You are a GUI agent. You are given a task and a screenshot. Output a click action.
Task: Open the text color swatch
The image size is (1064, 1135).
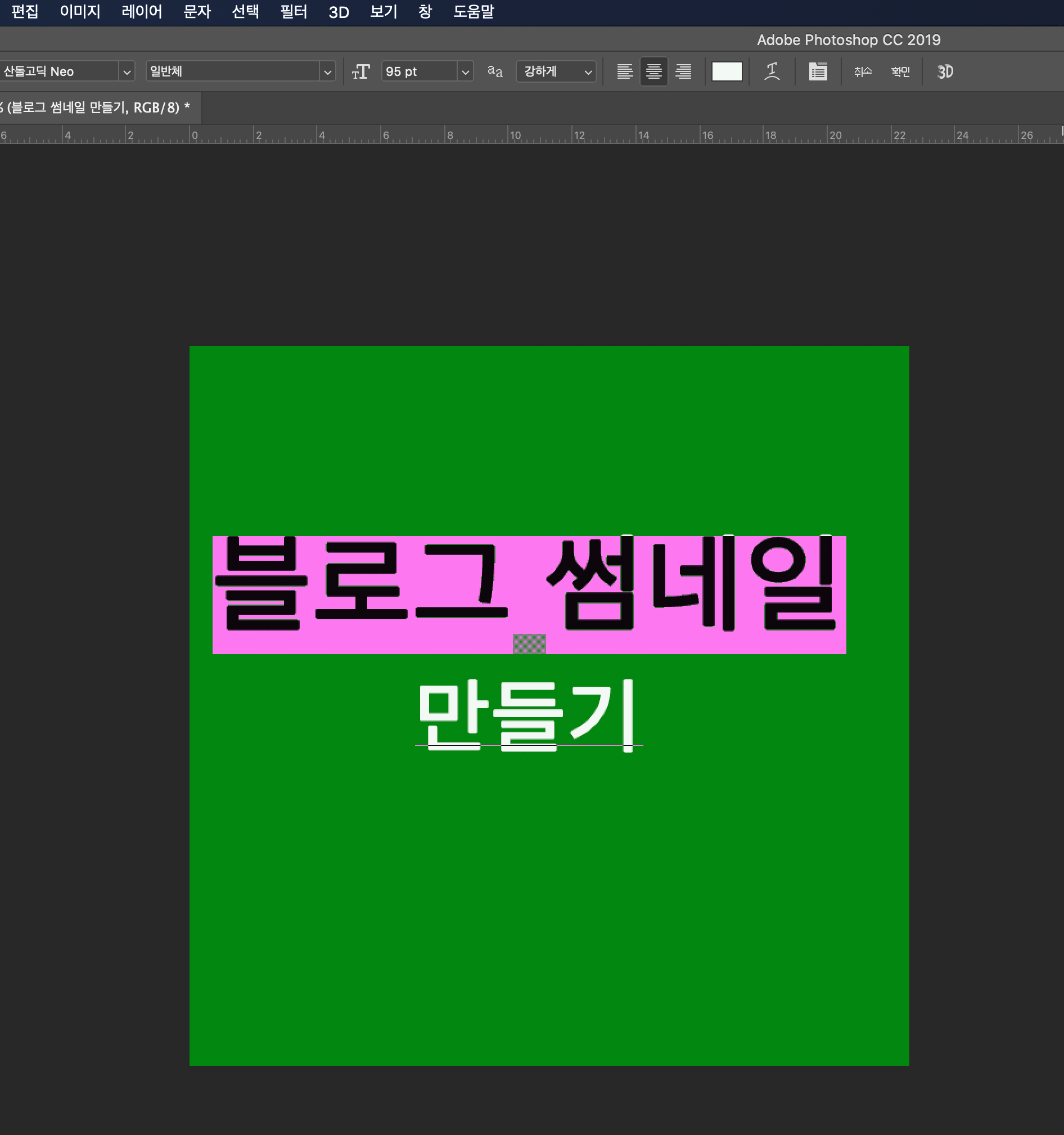tap(727, 71)
